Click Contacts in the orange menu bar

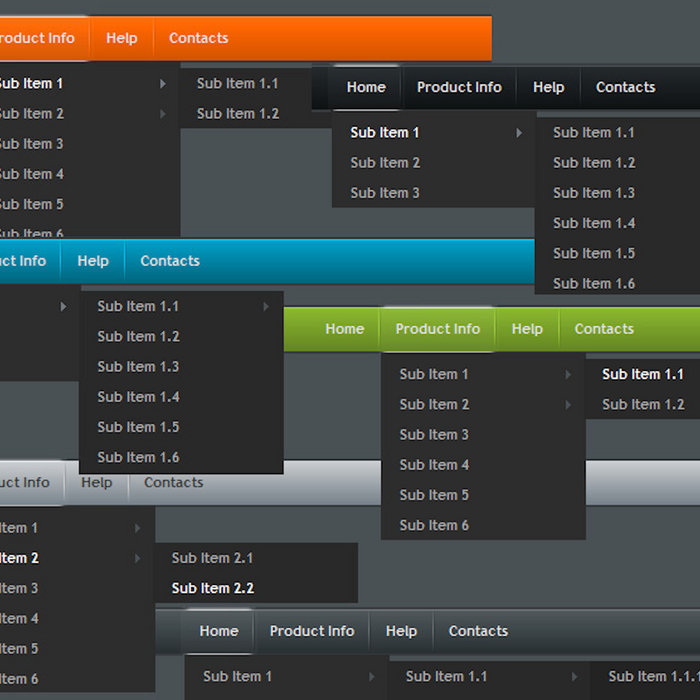198,38
